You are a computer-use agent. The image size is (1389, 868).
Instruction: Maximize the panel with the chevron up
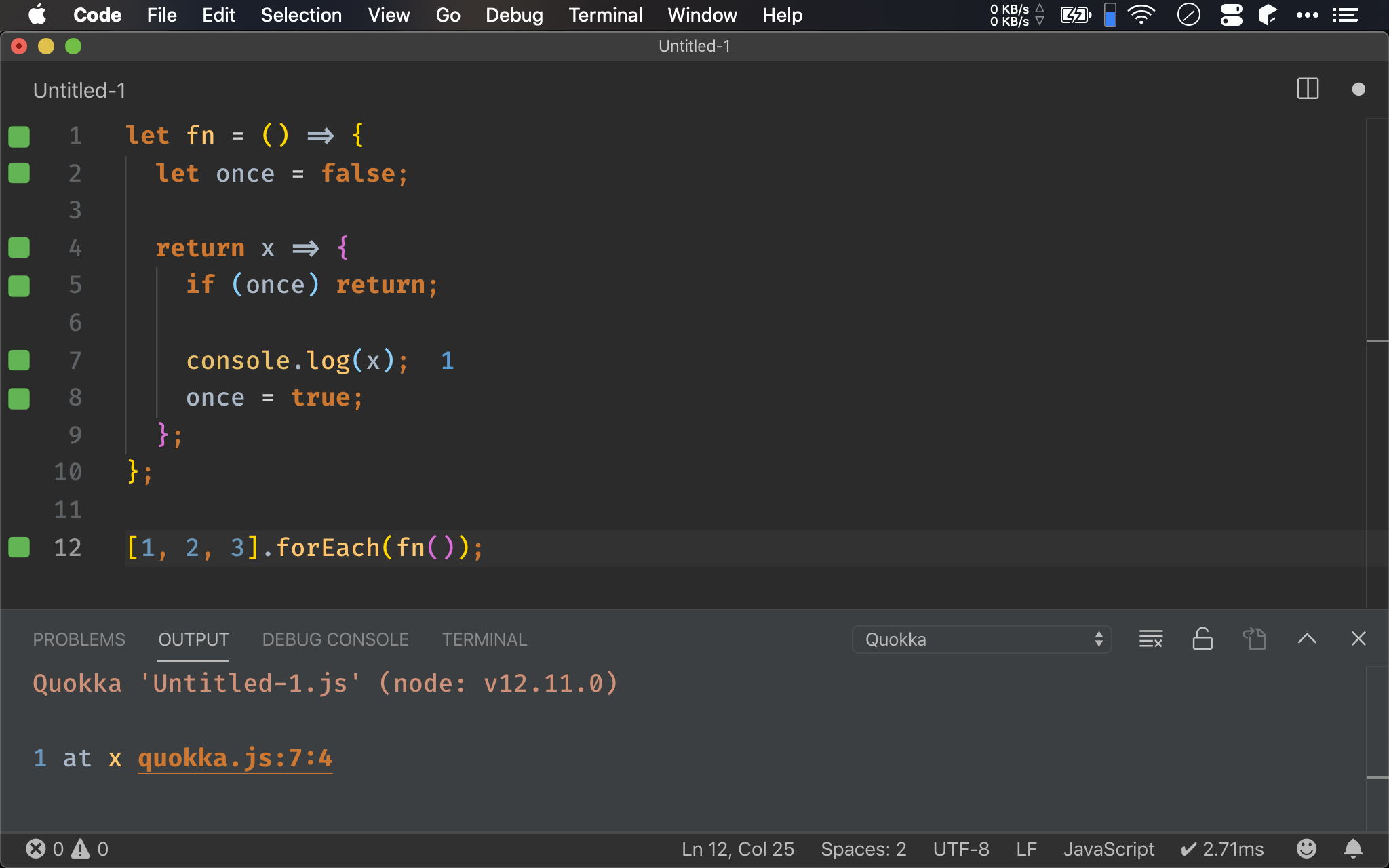[x=1306, y=639]
